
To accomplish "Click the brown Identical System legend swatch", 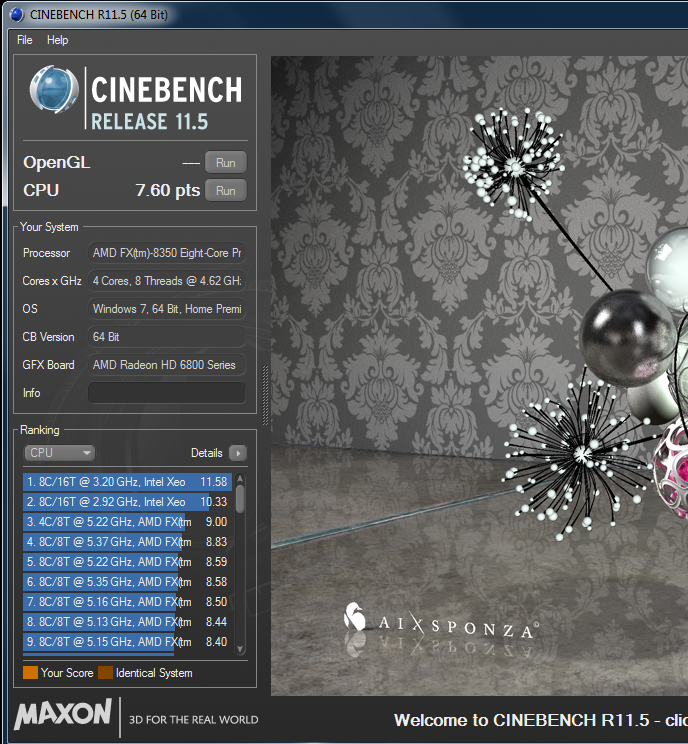I will pos(105,673).
